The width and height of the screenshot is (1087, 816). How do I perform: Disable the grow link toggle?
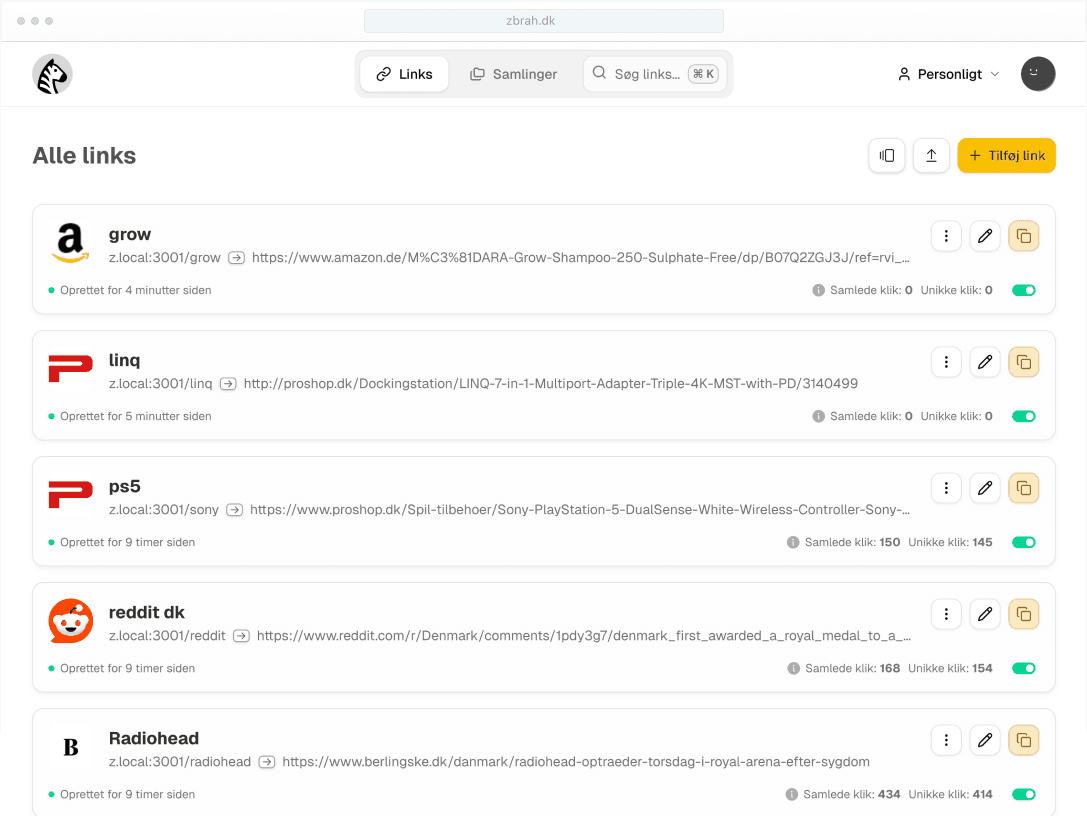point(1023,290)
